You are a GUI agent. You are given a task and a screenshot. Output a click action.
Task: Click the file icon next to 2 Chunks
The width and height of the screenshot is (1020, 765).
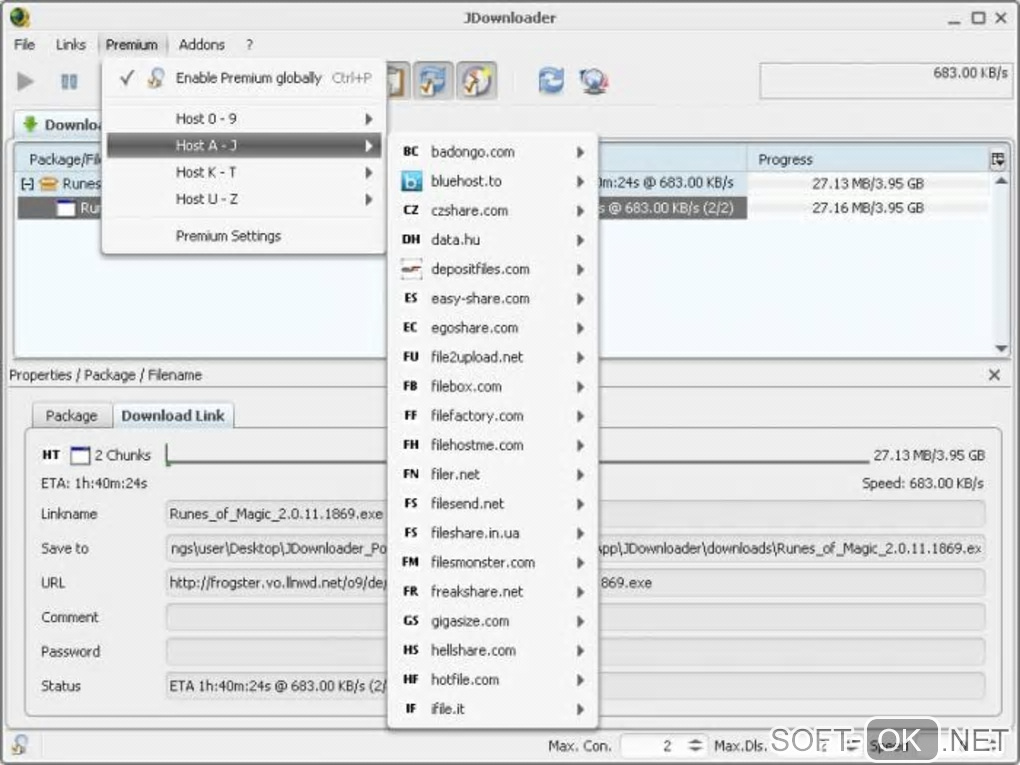[79, 455]
